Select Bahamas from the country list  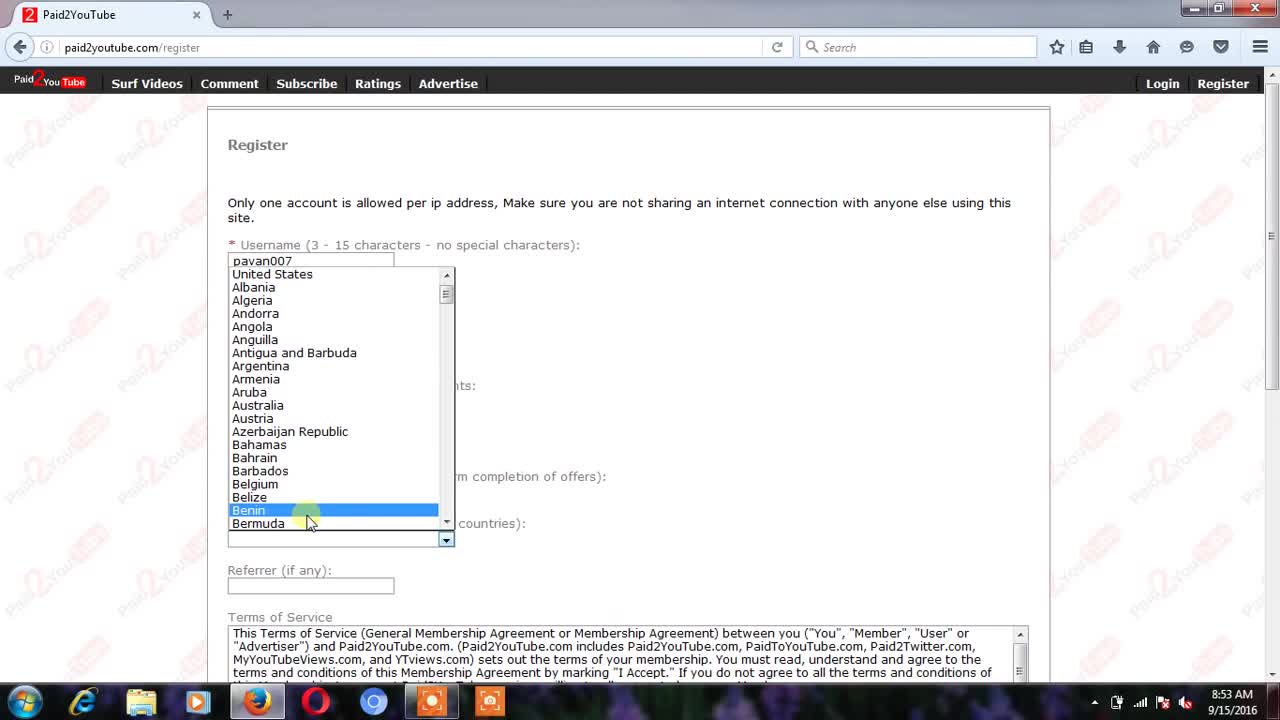[334, 444]
